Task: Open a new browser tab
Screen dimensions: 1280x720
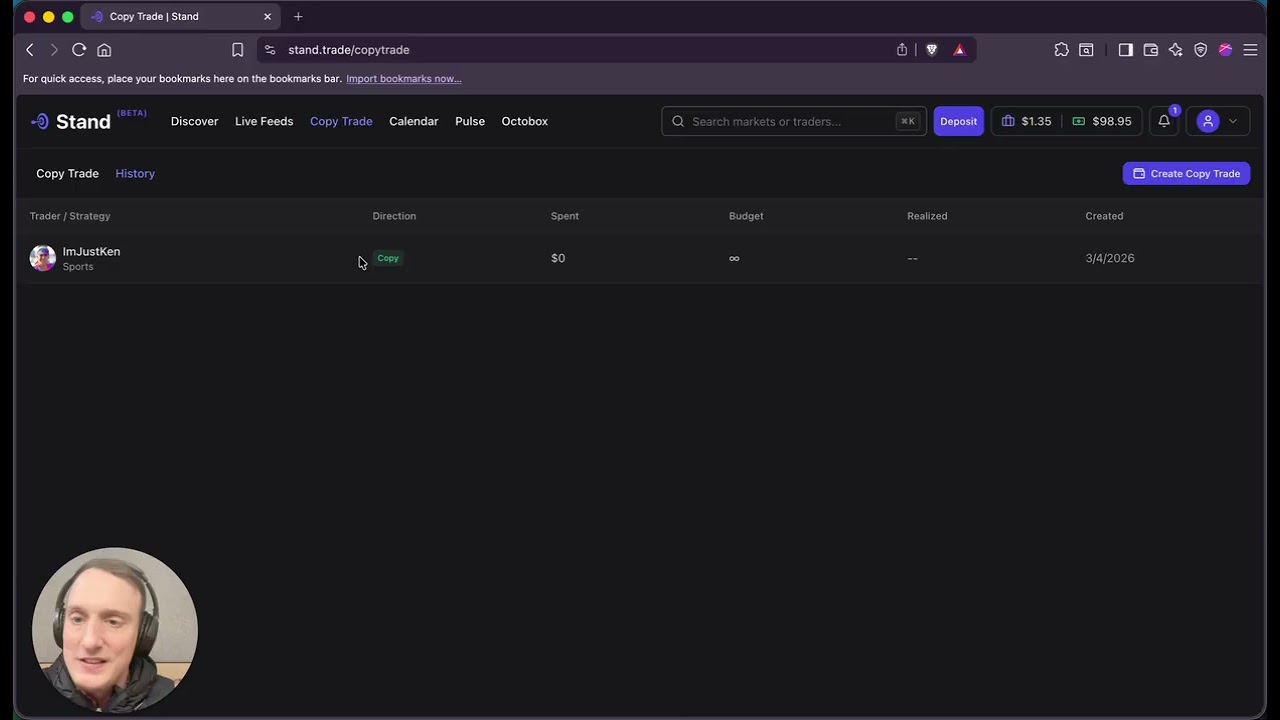Action: pos(298,17)
